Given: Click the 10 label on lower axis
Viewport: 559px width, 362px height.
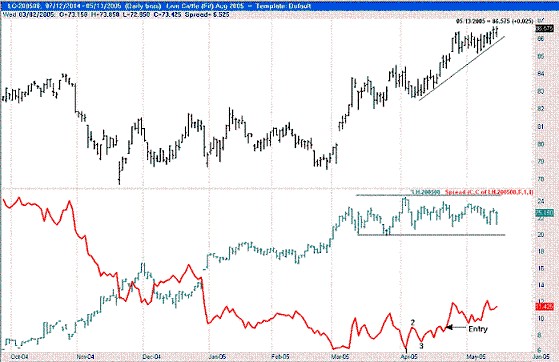Looking at the screenshot, I should coord(540,318).
